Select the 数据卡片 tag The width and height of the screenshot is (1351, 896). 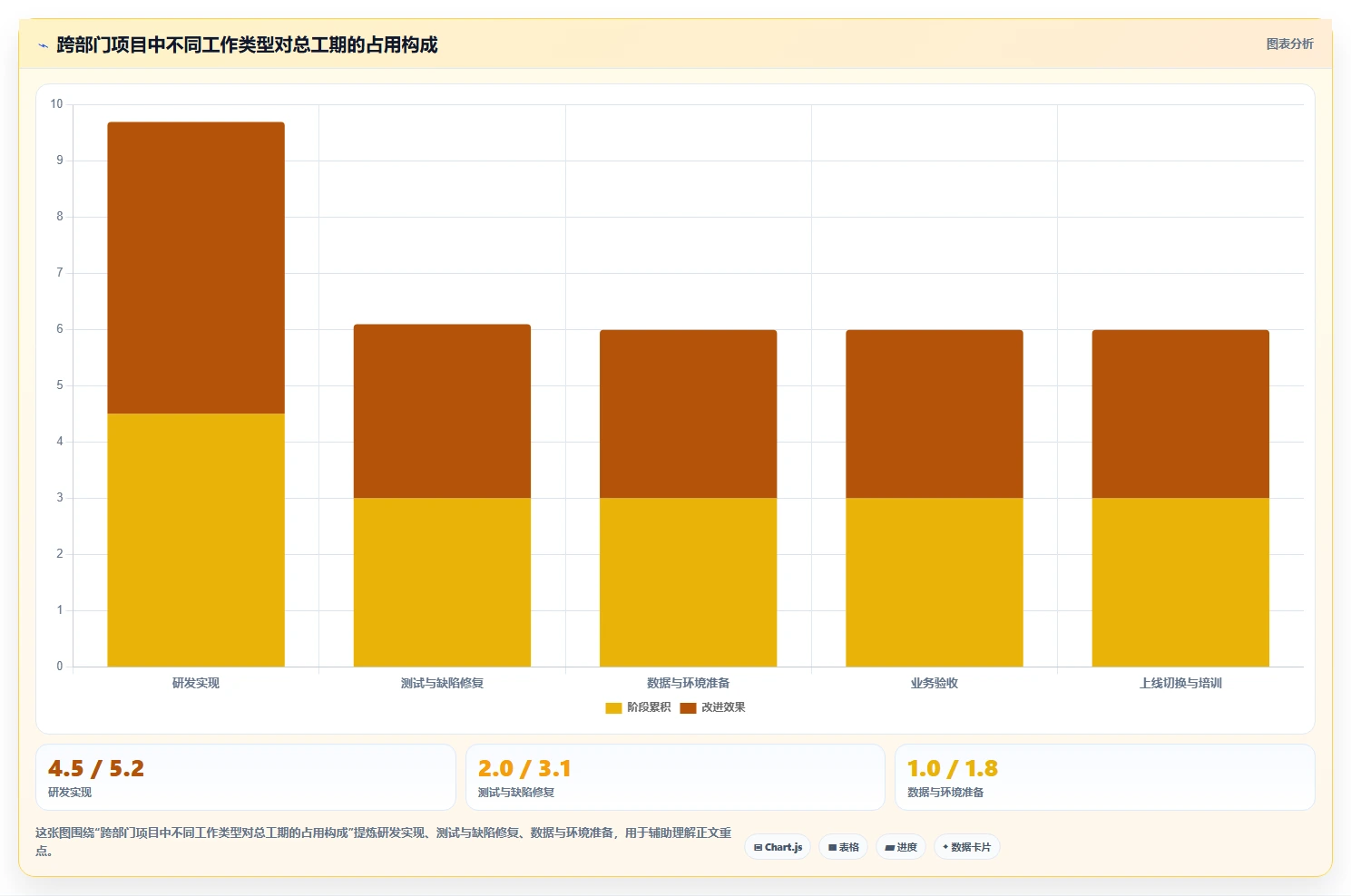[967, 847]
